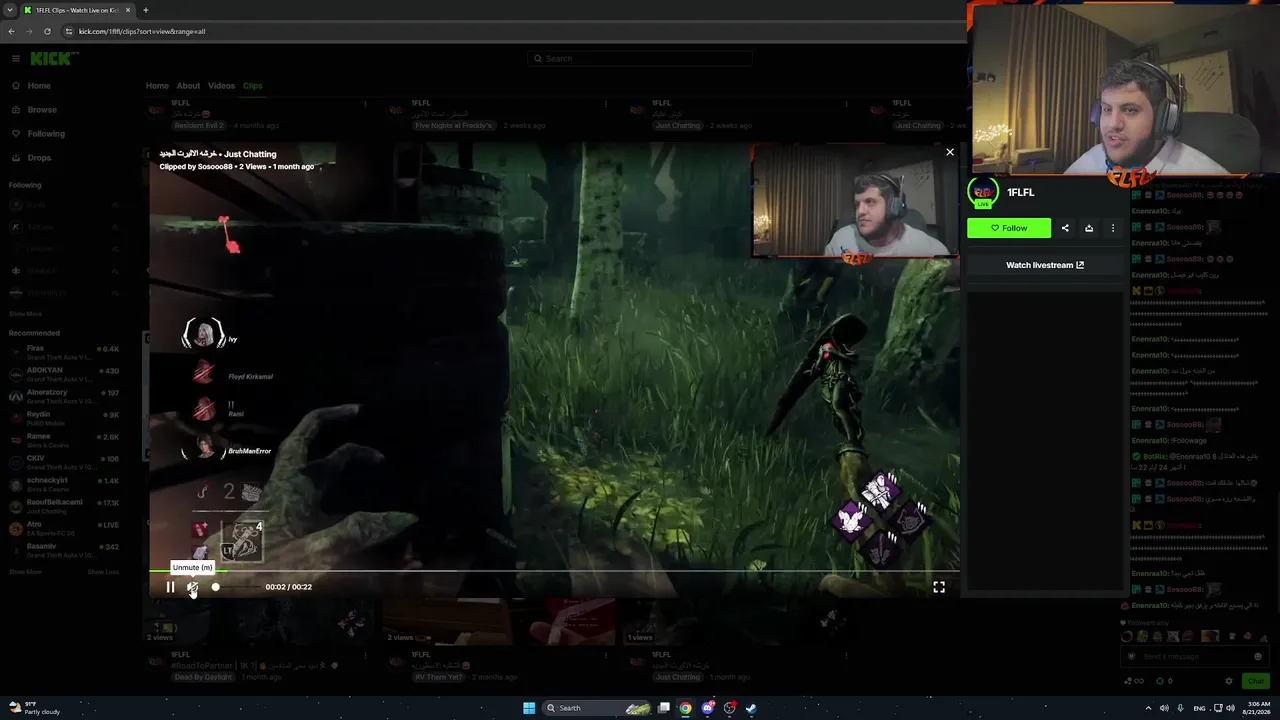This screenshot has height=720, width=1280.
Task: Switch the ENG input language
Action: 1200,708
